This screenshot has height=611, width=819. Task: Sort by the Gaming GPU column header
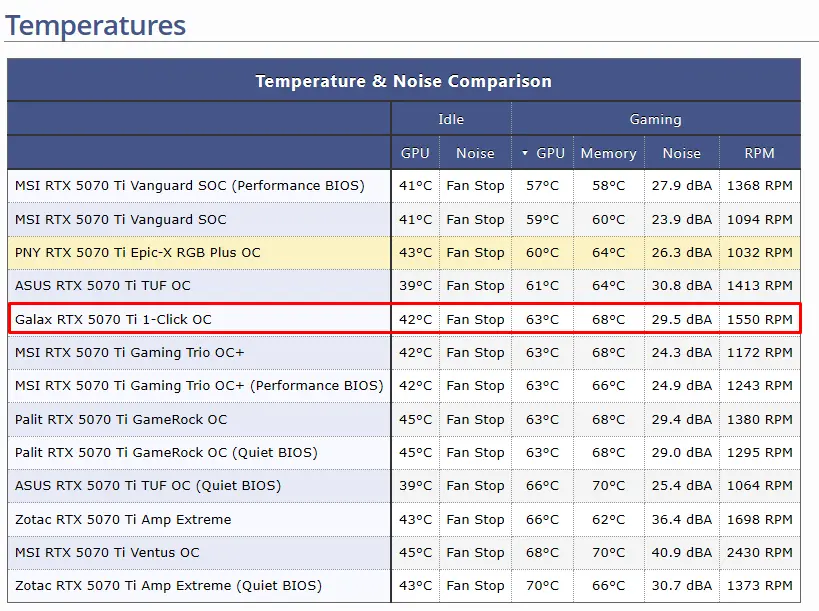click(x=543, y=153)
